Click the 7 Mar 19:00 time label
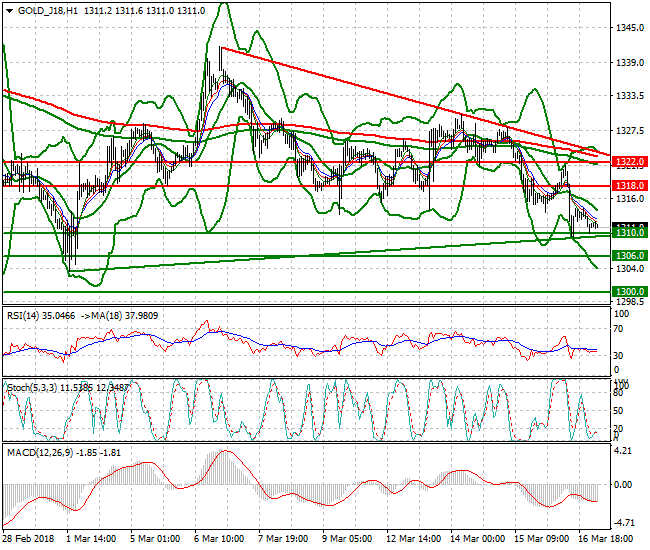The height and width of the screenshot is (550, 650). point(283,539)
